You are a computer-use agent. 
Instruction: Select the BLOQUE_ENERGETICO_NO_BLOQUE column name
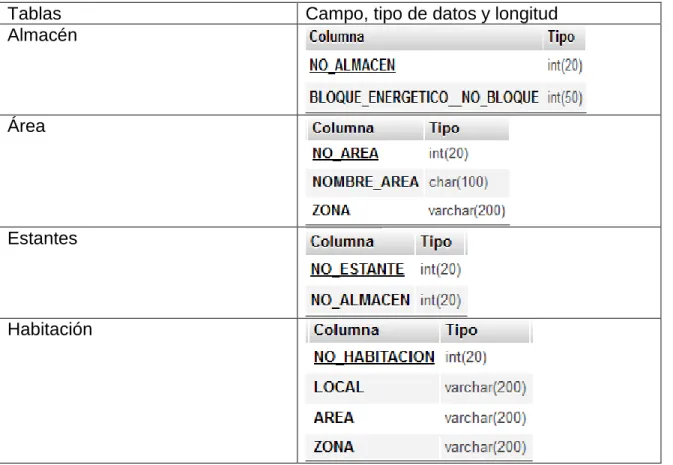tap(424, 97)
